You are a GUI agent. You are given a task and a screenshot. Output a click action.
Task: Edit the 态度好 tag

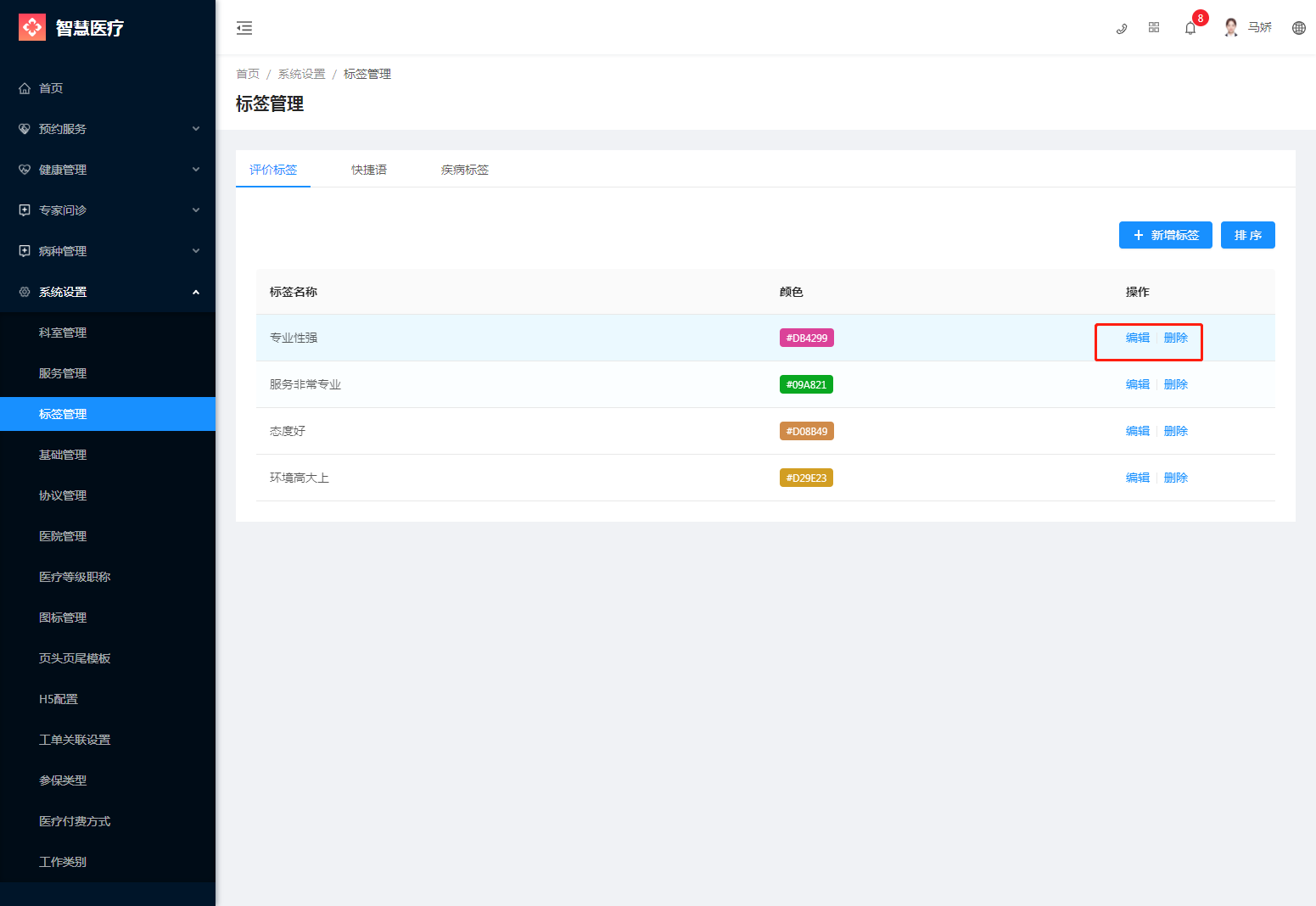click(1138, 431)
